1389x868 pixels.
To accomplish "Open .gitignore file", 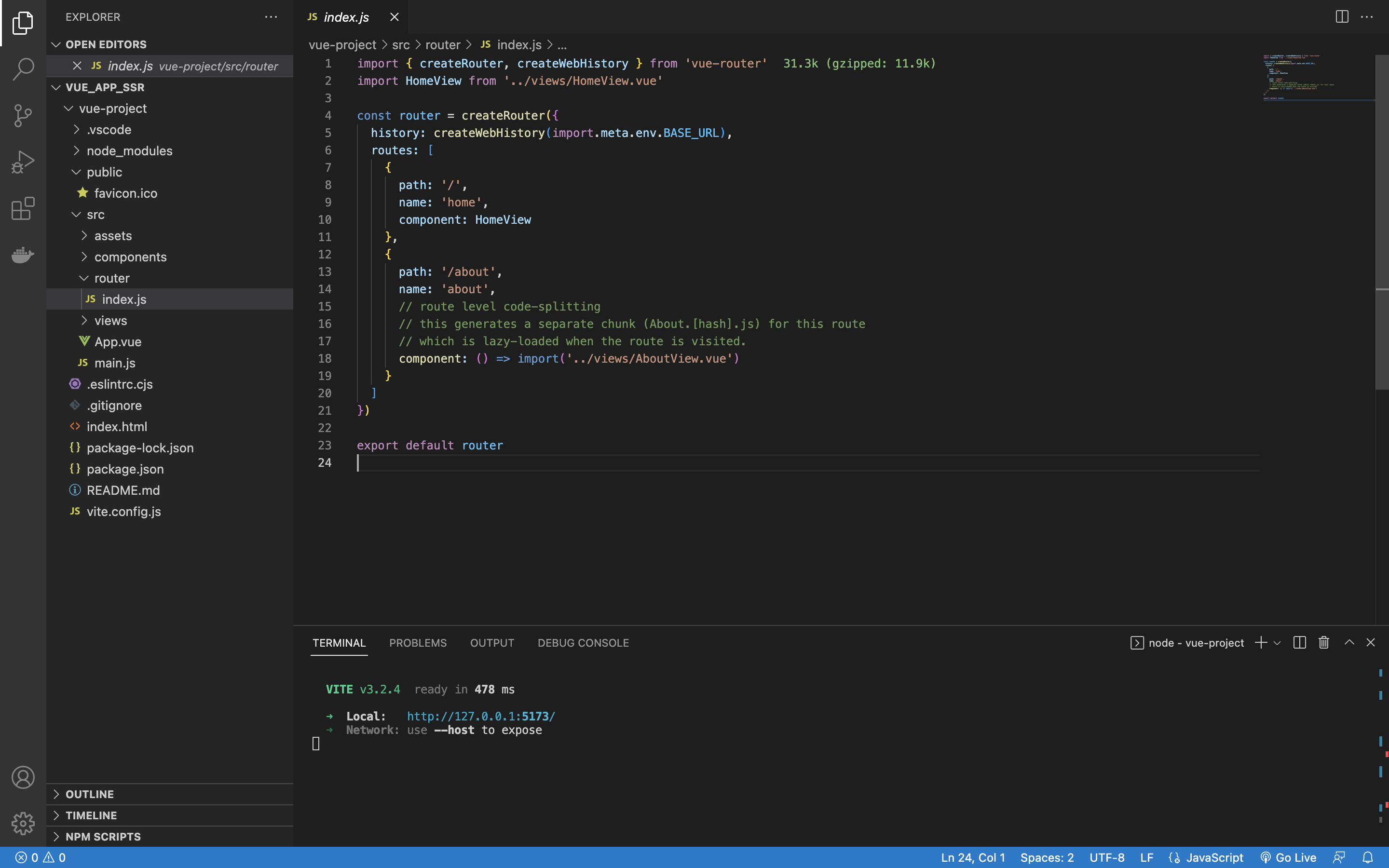I will [170, 406].
